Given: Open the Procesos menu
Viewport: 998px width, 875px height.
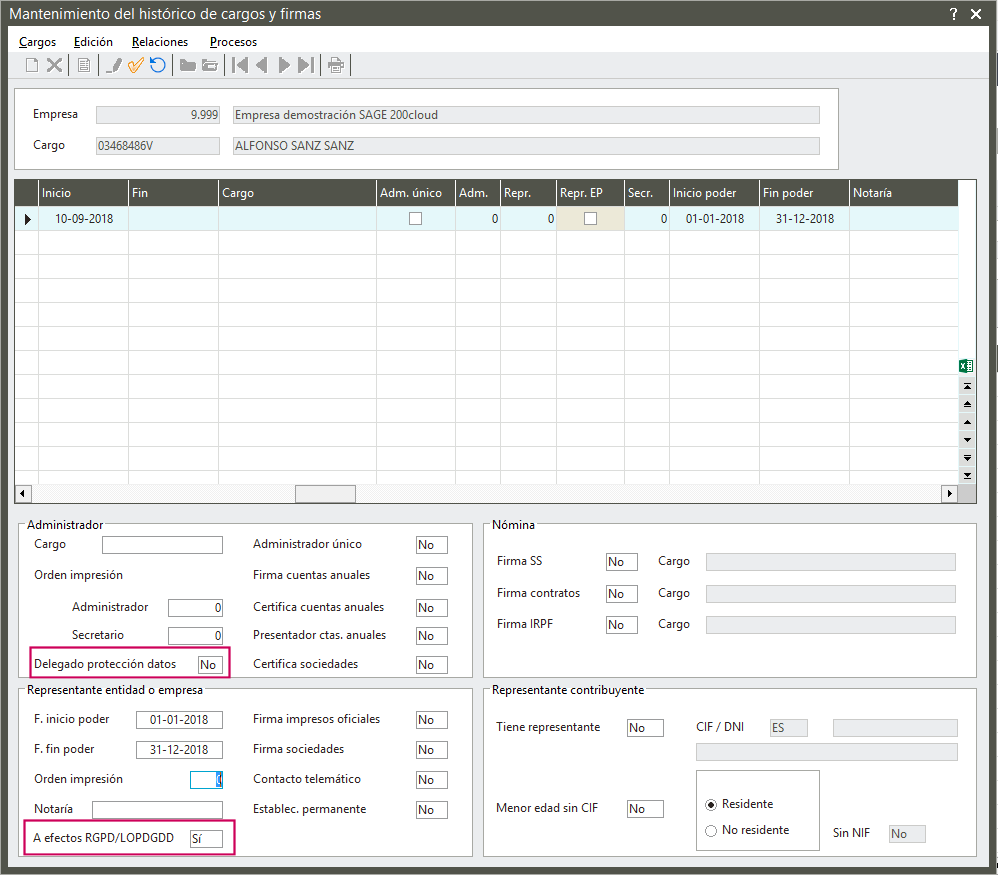Looking at the screenshot, I should 233,42.
